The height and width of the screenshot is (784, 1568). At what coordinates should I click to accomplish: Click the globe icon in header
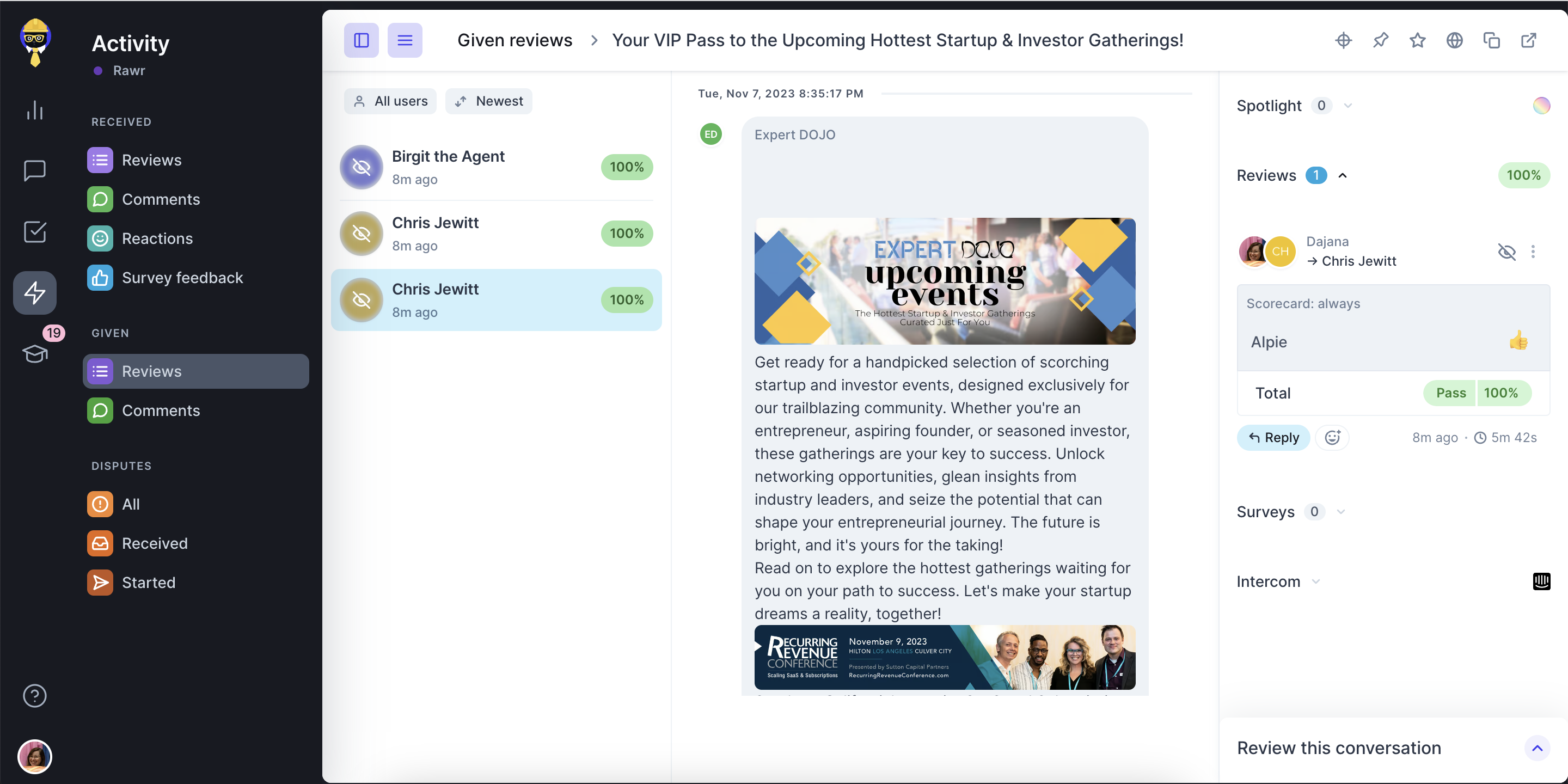pyautogui.click(x=1455, y=40)
